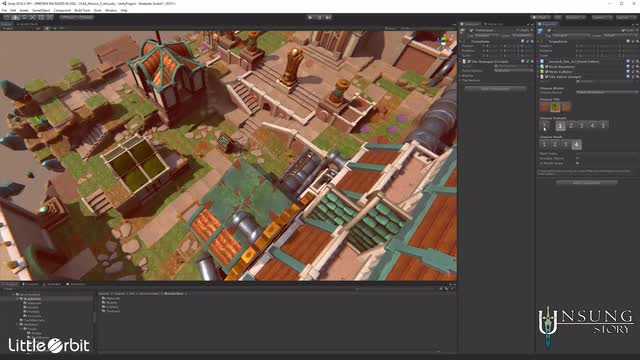
Task: Select the first red tile thumbnail
Action: tap(544, 107)
